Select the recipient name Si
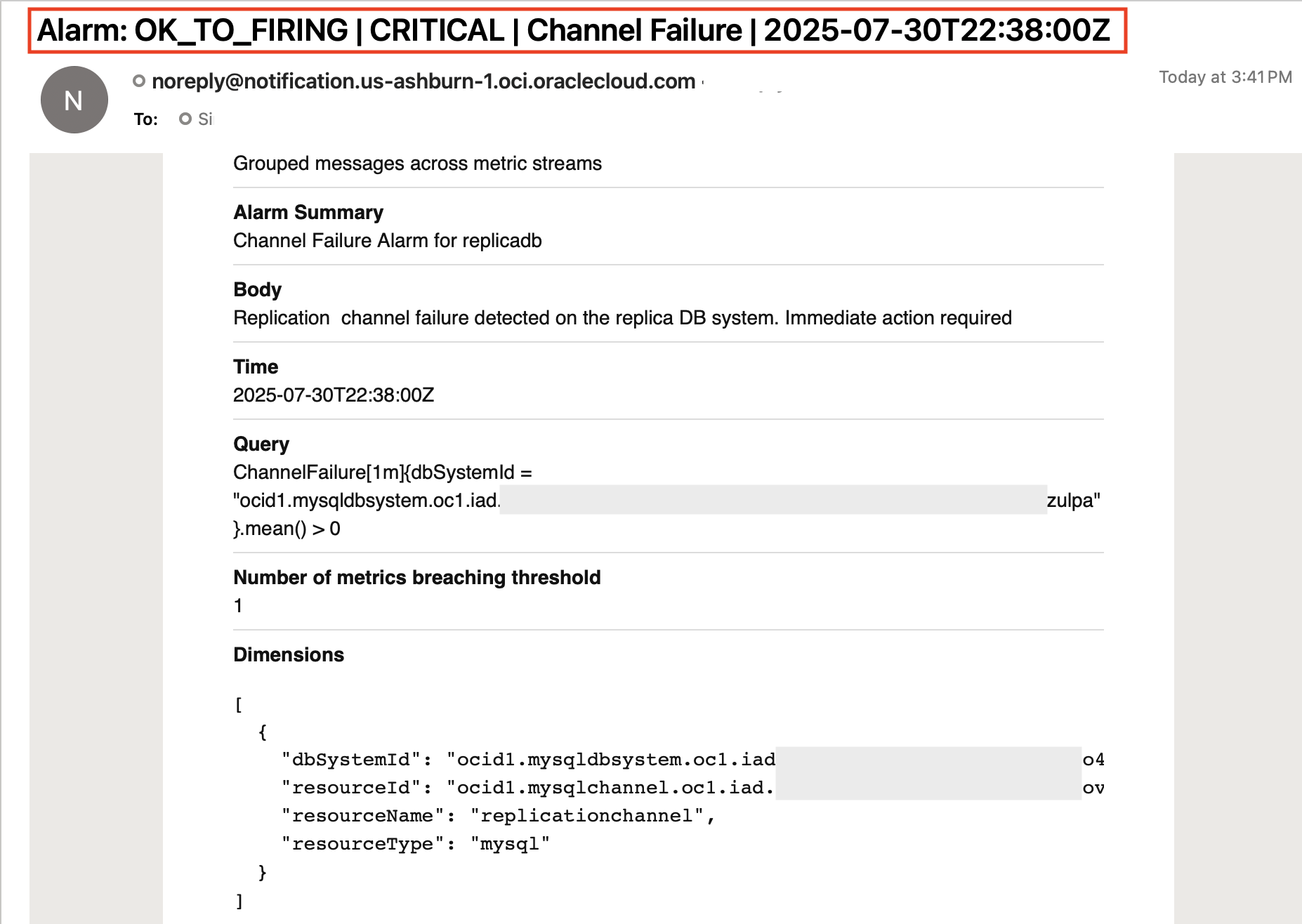The height and width of the screenshot is (924, 1302). [205, 119]
